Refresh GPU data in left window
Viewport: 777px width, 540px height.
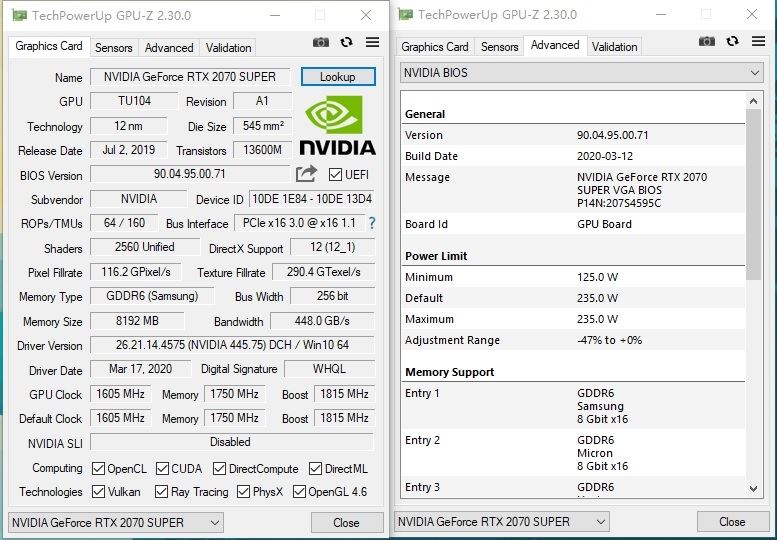point(346,42)
